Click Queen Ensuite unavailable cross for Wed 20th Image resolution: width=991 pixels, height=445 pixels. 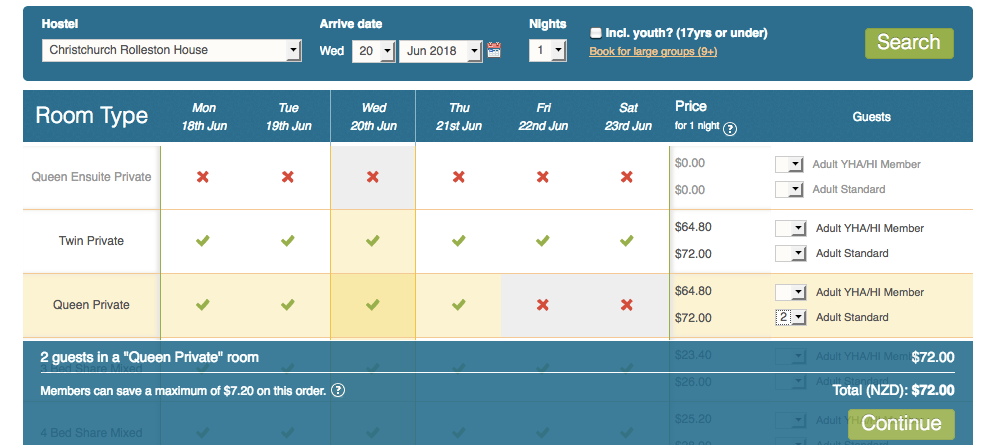373,177
